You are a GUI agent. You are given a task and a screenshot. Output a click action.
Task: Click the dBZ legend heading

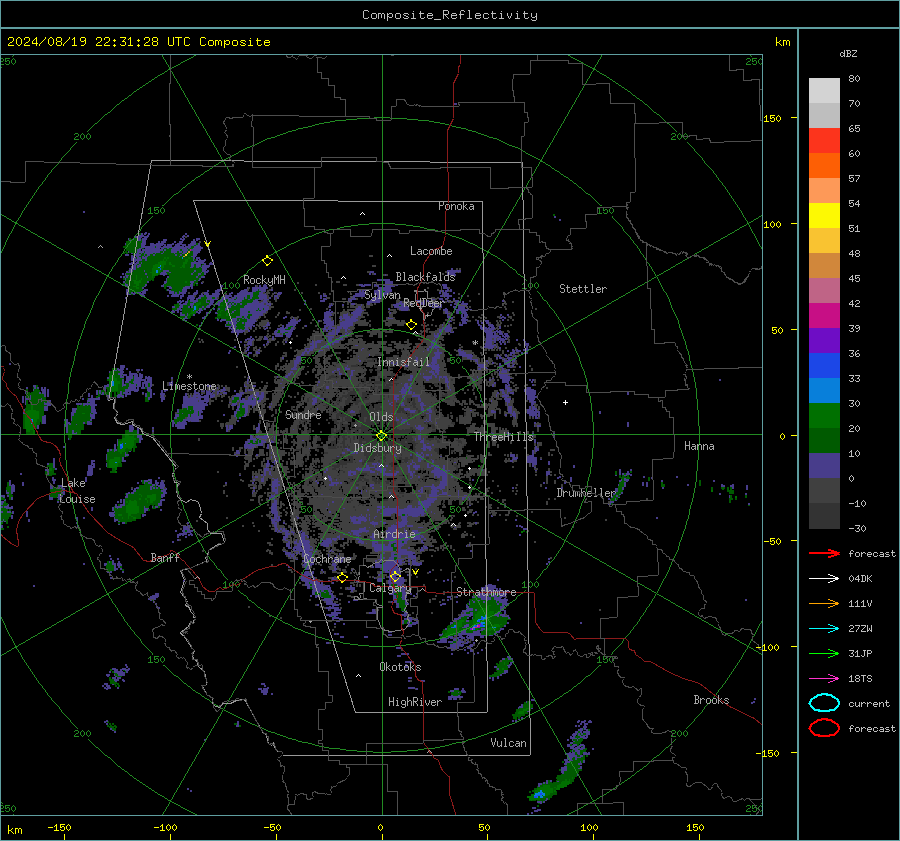click(x=848, y=53)
